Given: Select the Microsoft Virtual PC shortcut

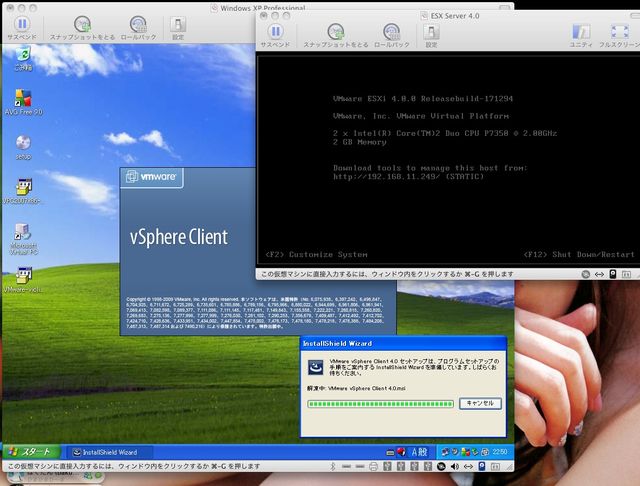Looking at the screenshot, I should point(23,239).
